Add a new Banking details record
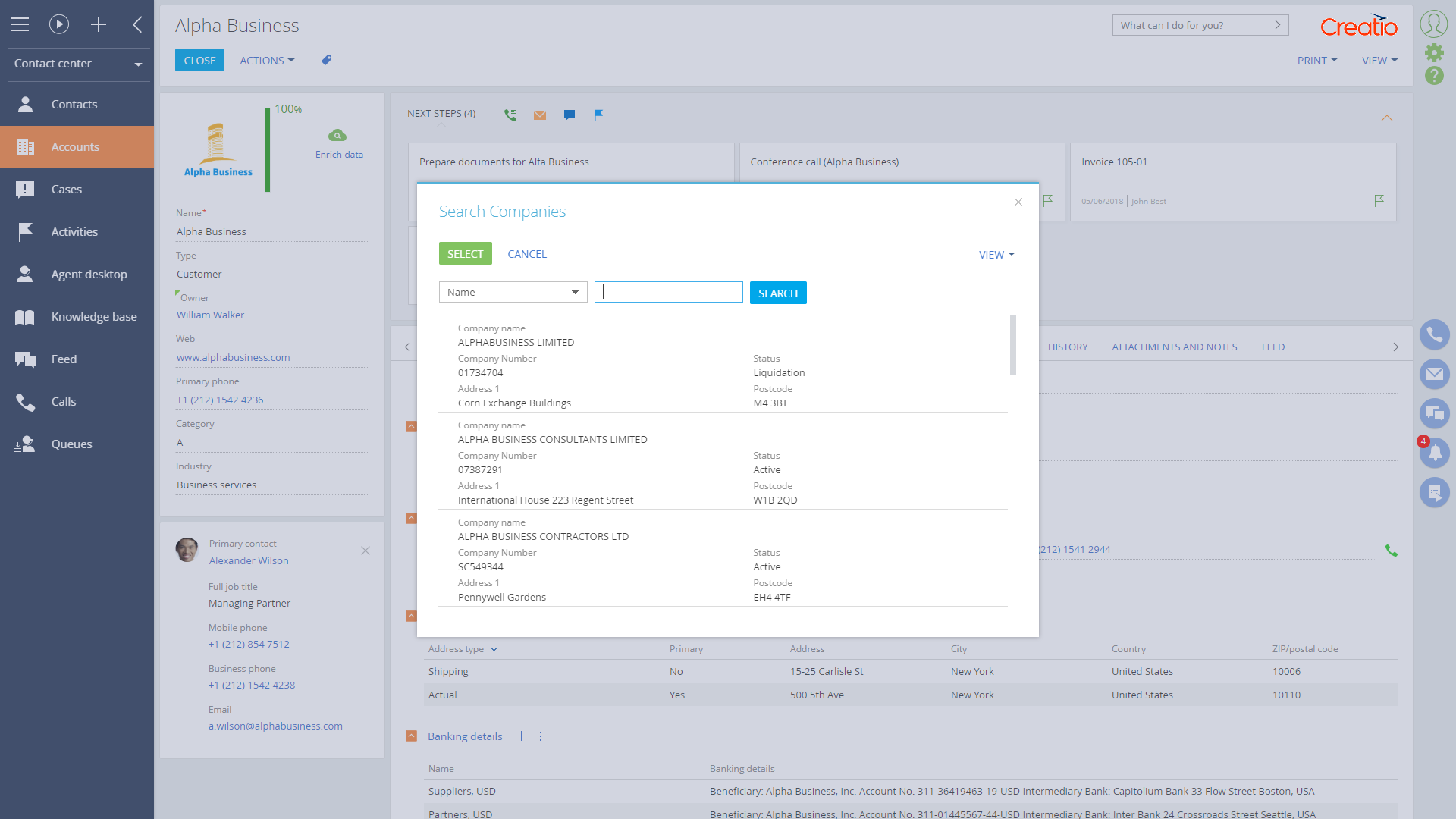1456x819 pixels. pos(521,736)
